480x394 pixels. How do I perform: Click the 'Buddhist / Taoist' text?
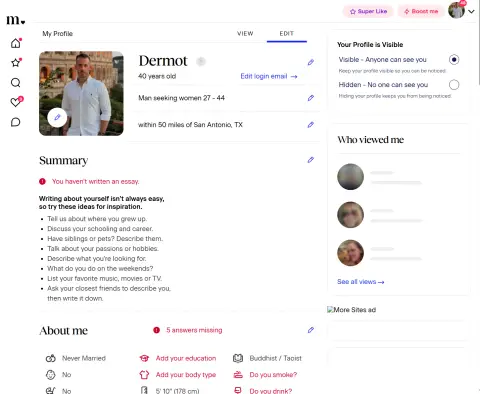click(275, 358)
